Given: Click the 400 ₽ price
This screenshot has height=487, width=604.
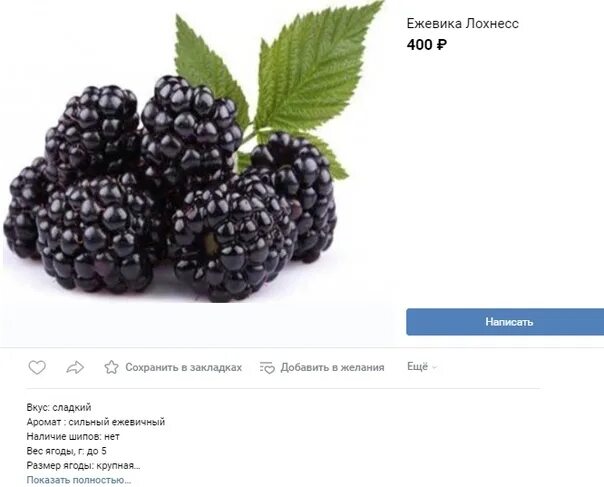Looking at the screenshot, I should click(x=427, y=45).
